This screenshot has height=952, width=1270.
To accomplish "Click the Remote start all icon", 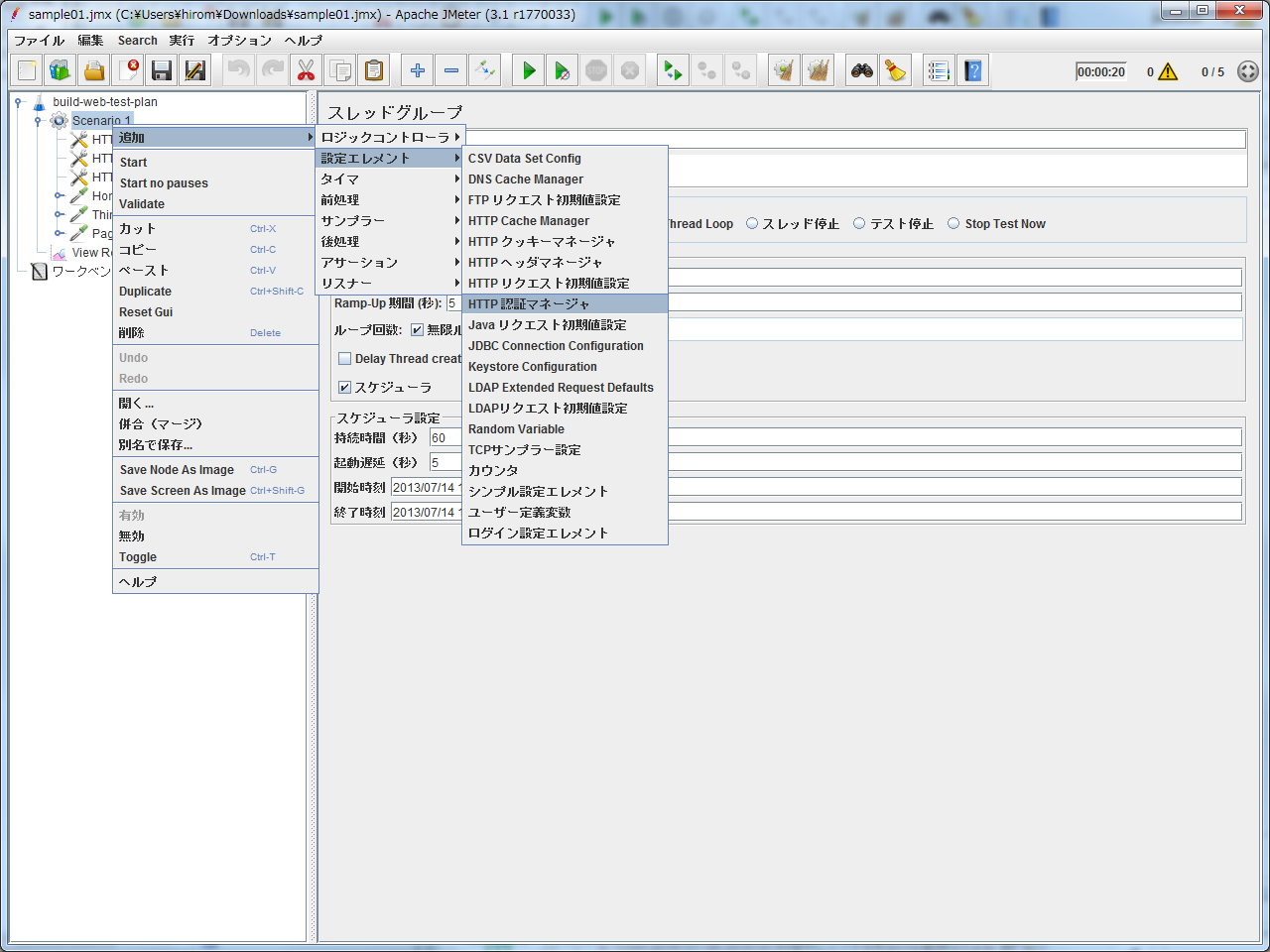I will point(673,70).
